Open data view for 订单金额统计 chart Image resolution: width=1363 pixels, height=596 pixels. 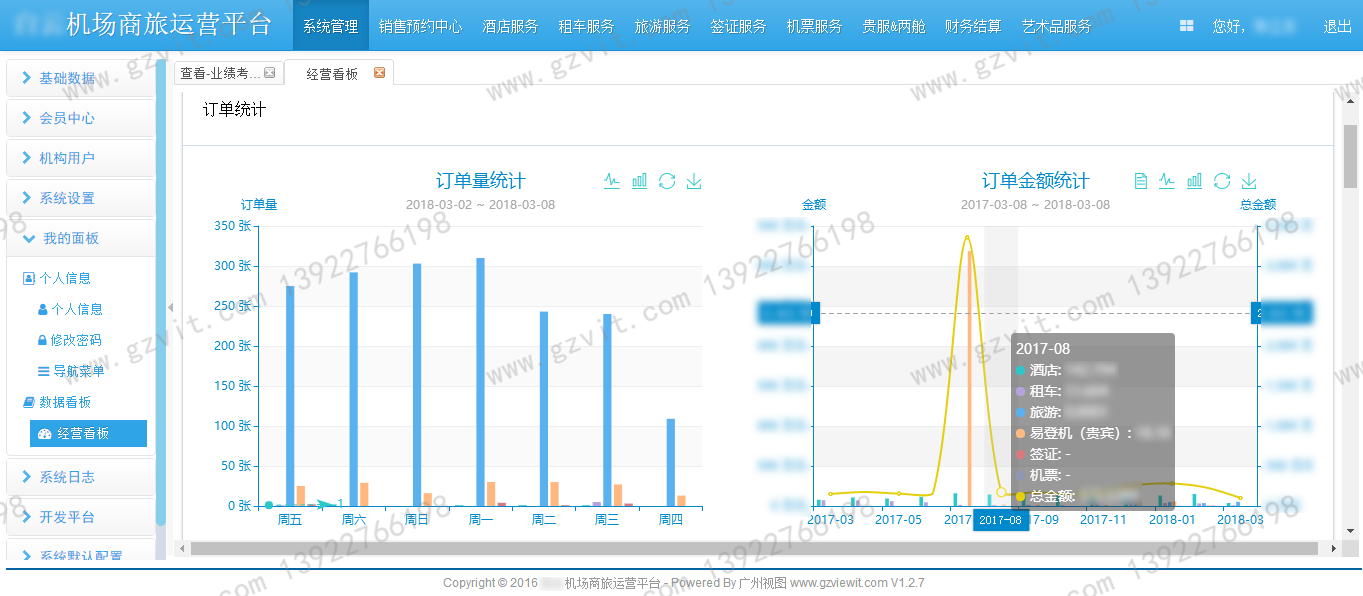point(1140,181)
